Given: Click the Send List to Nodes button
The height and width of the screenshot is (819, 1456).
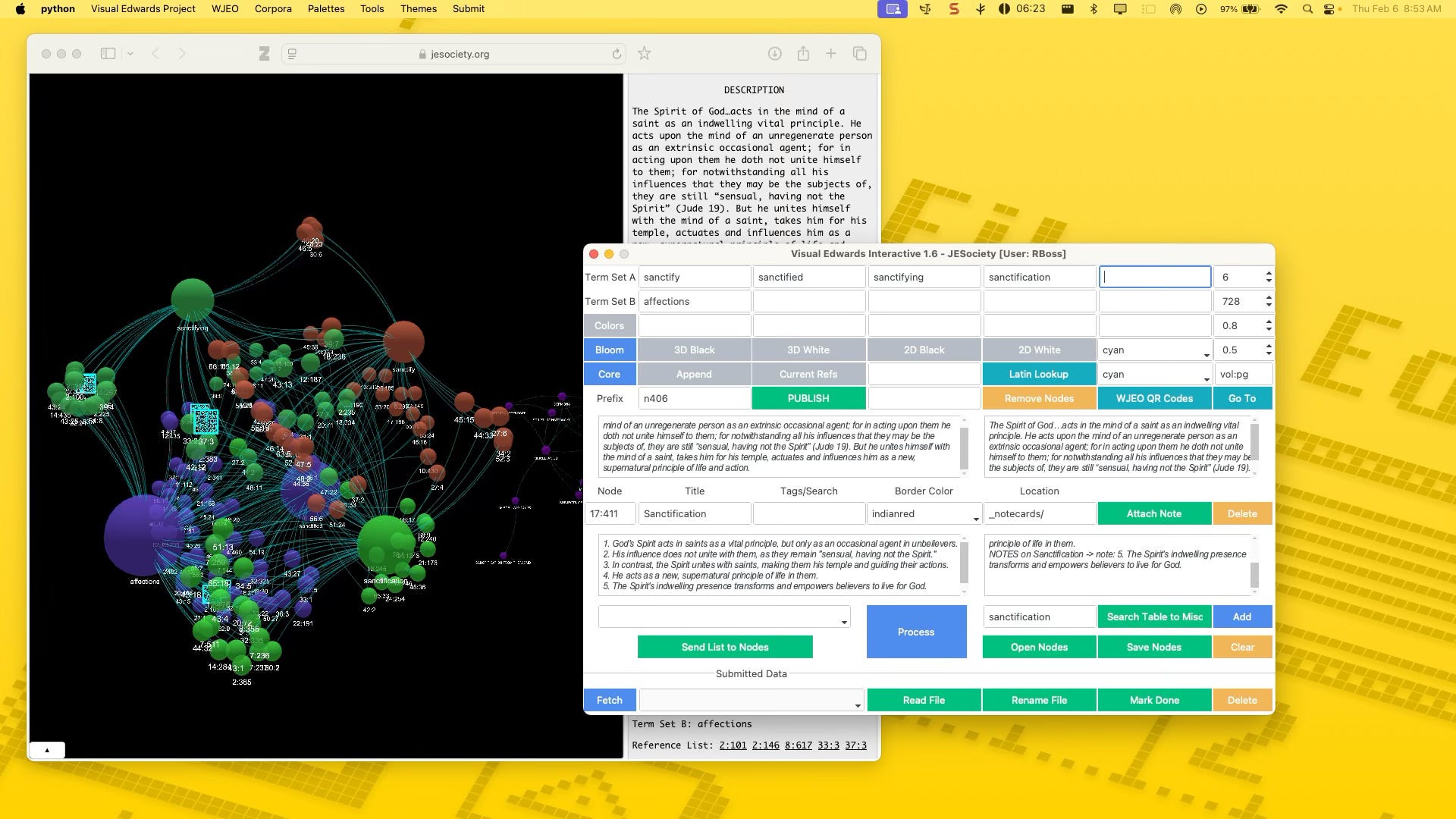Looking at the screenshot, I should point(725,647).
